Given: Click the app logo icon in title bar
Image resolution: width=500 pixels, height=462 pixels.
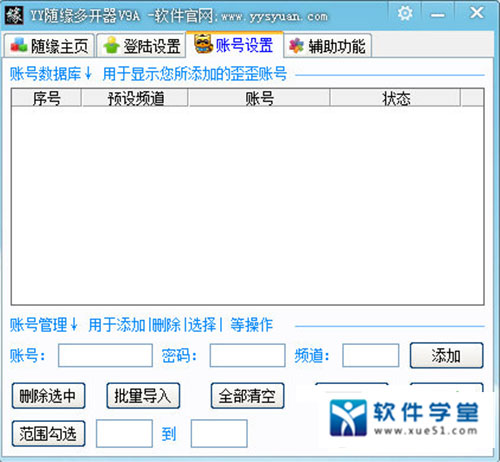Looking at the screenshot, I should tap(14, 15).
